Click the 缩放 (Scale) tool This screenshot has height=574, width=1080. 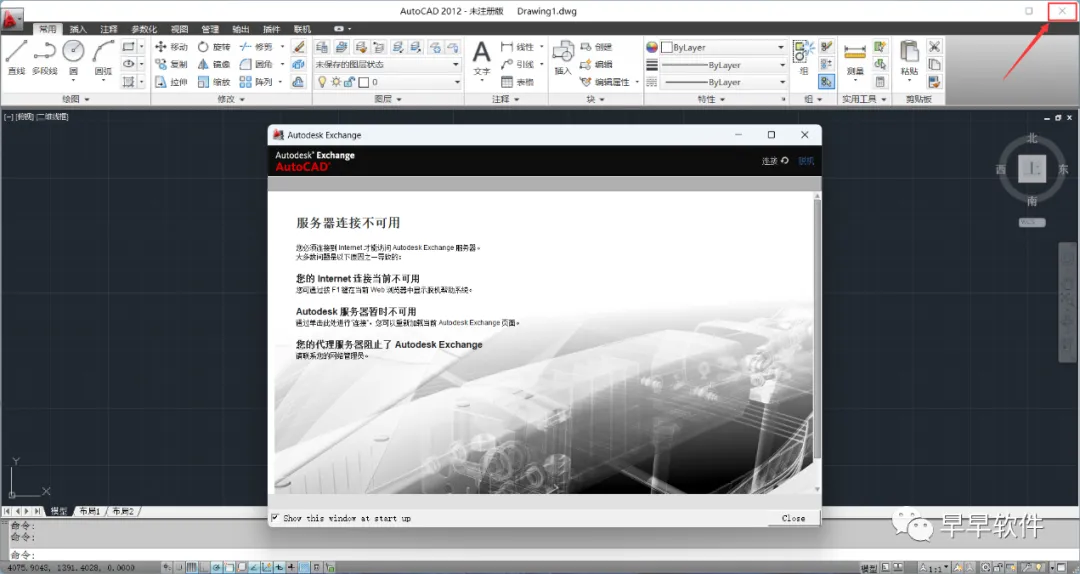(x=214, y=82)
